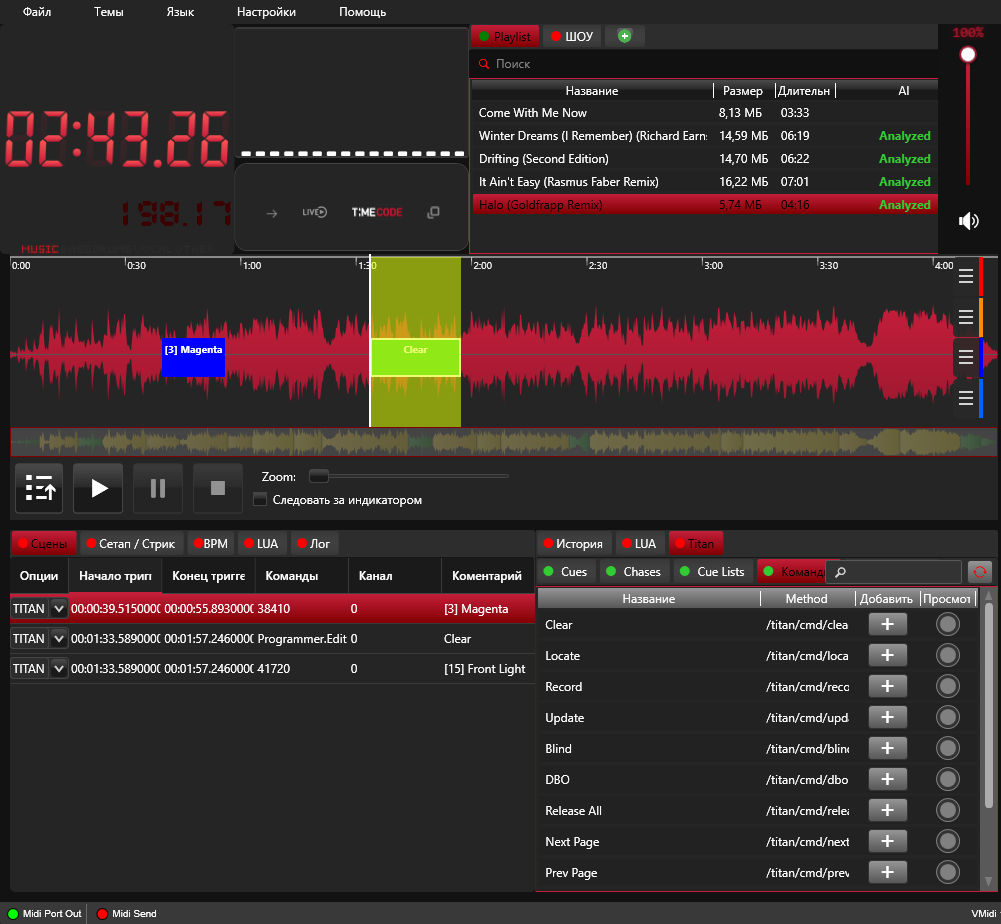
Task: Click the red refresh commands icon
Action: [979, 572]
